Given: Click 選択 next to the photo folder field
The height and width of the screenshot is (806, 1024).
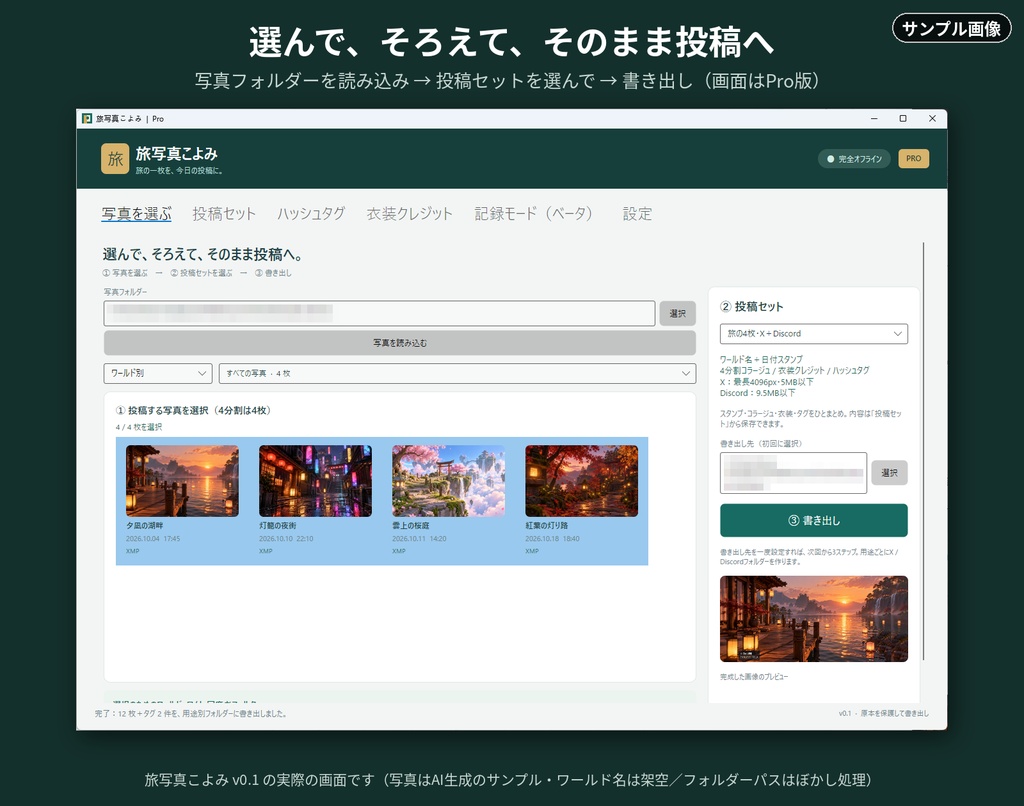Looking at the screenshot, I should point(677,314).
